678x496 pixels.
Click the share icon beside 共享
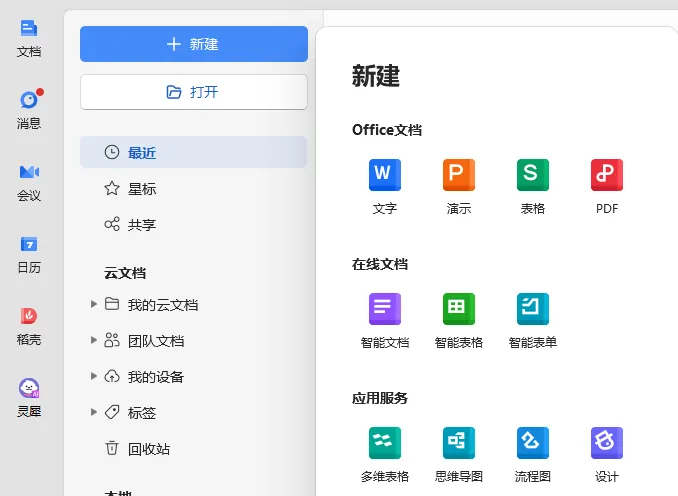(x=112, y=224)
